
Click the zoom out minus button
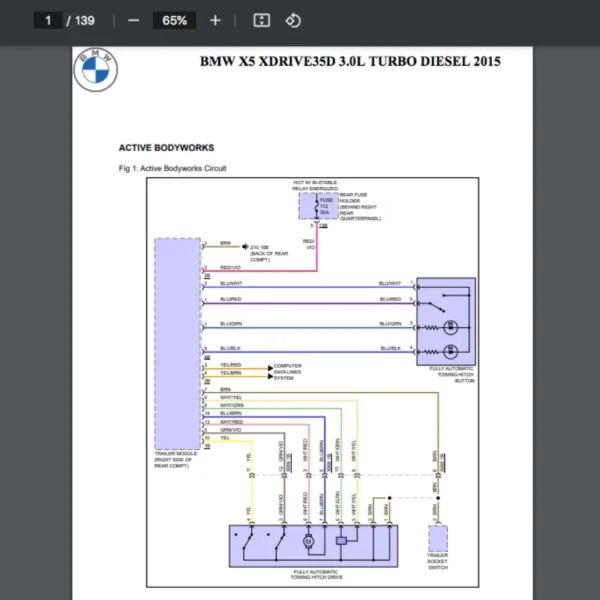[x=133, y=20]
